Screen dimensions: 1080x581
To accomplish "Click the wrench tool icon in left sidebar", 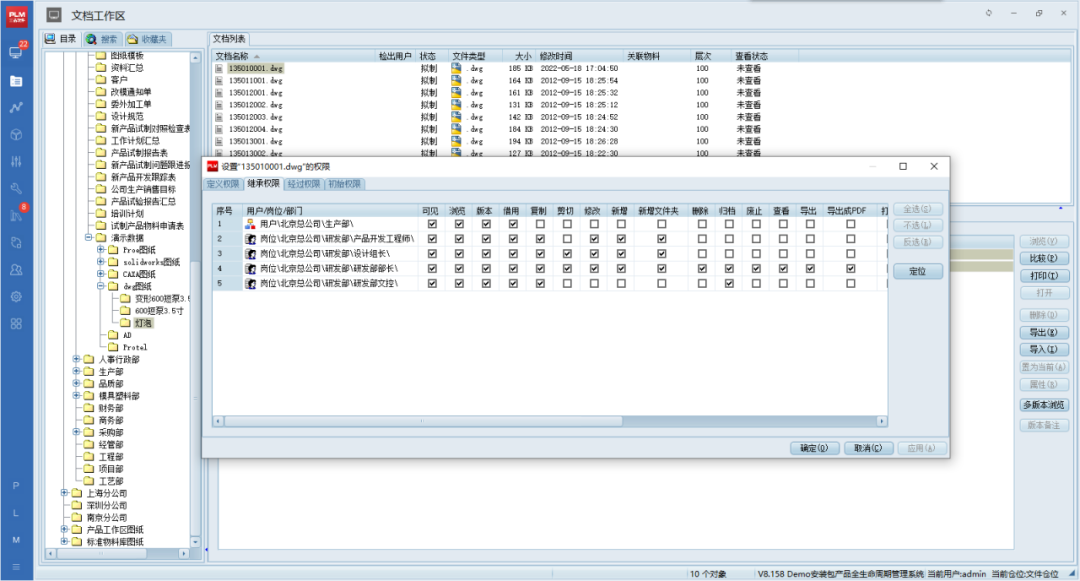I will pos(16,188).
